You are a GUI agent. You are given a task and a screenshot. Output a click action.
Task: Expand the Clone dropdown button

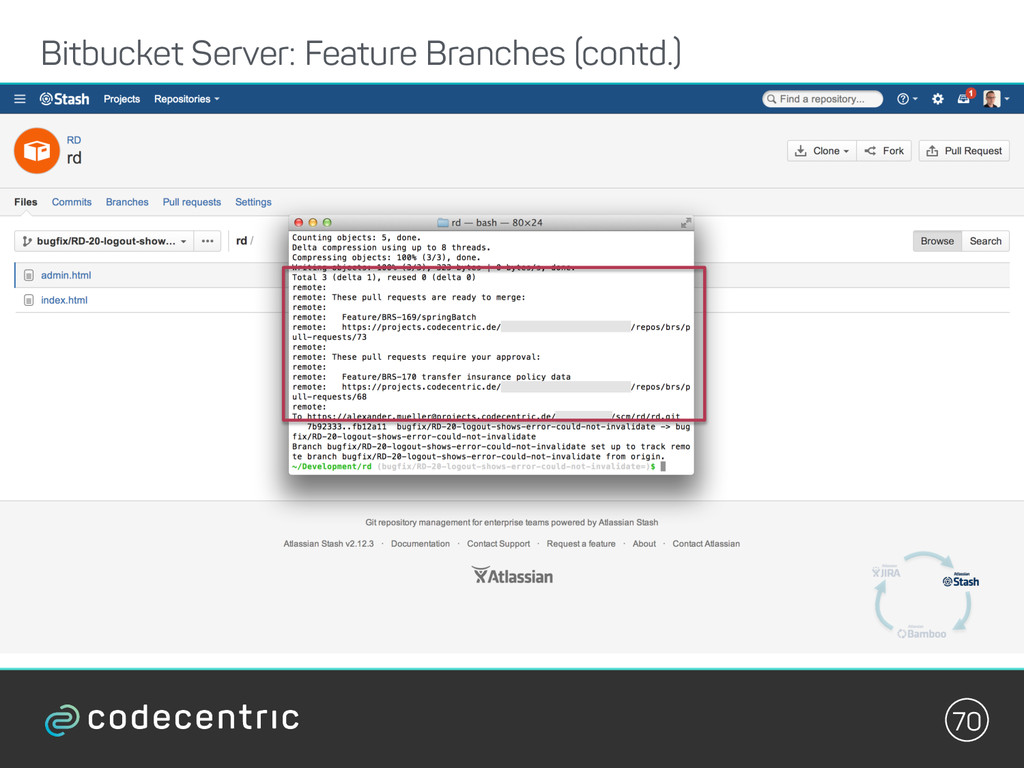point(822,151)
